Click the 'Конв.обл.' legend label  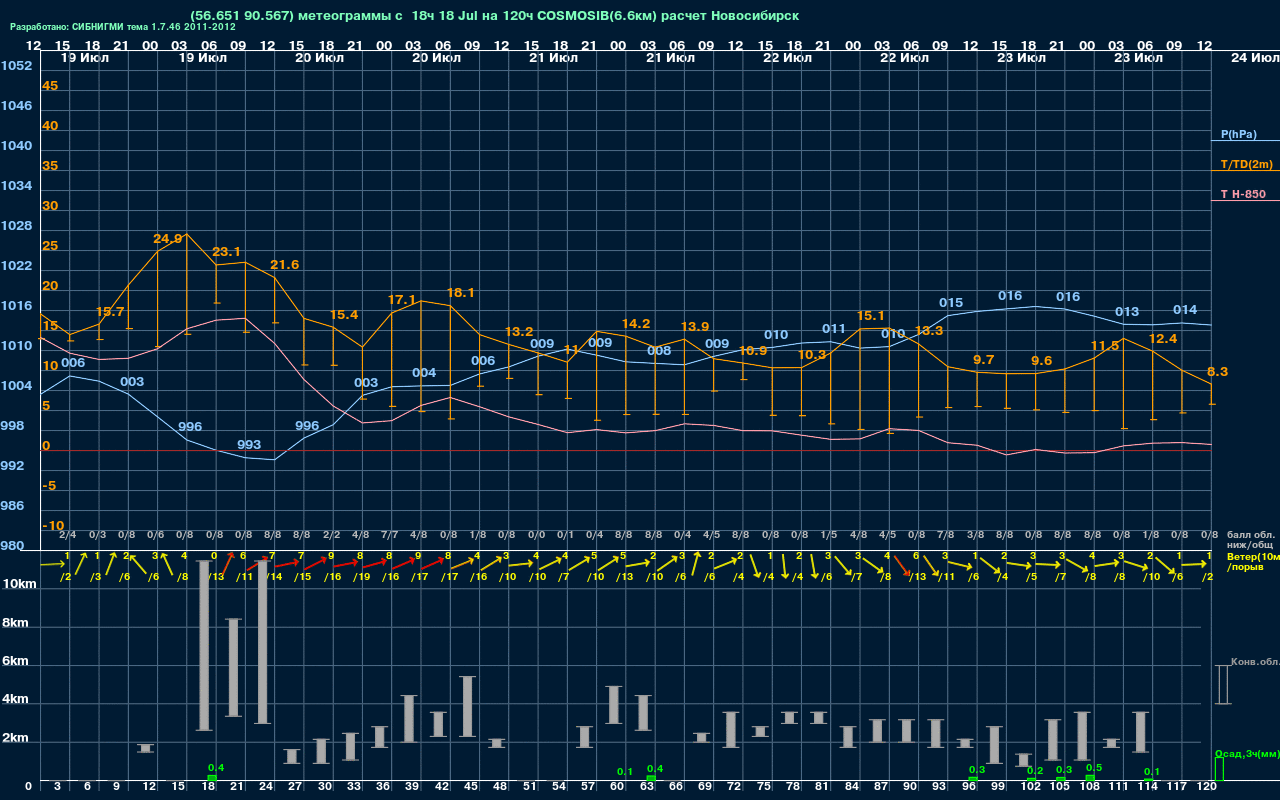click(1255, 662)
